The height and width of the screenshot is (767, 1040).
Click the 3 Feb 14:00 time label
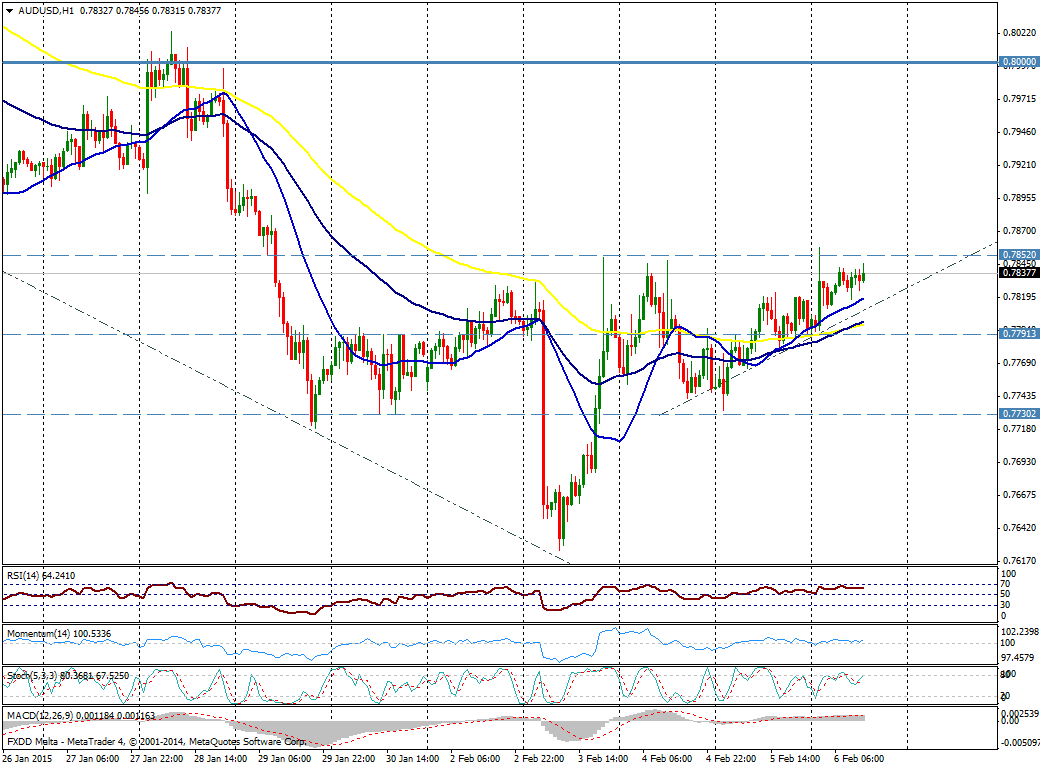[604, 758]
